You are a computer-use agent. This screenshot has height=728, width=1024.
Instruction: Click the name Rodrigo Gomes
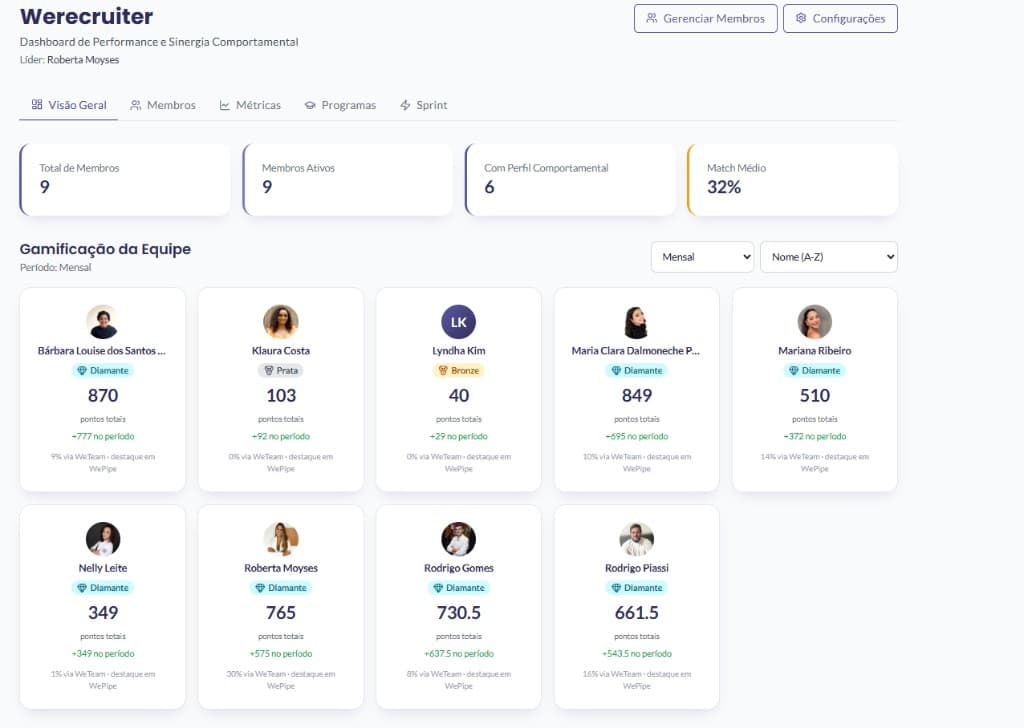tap(458, 568)
